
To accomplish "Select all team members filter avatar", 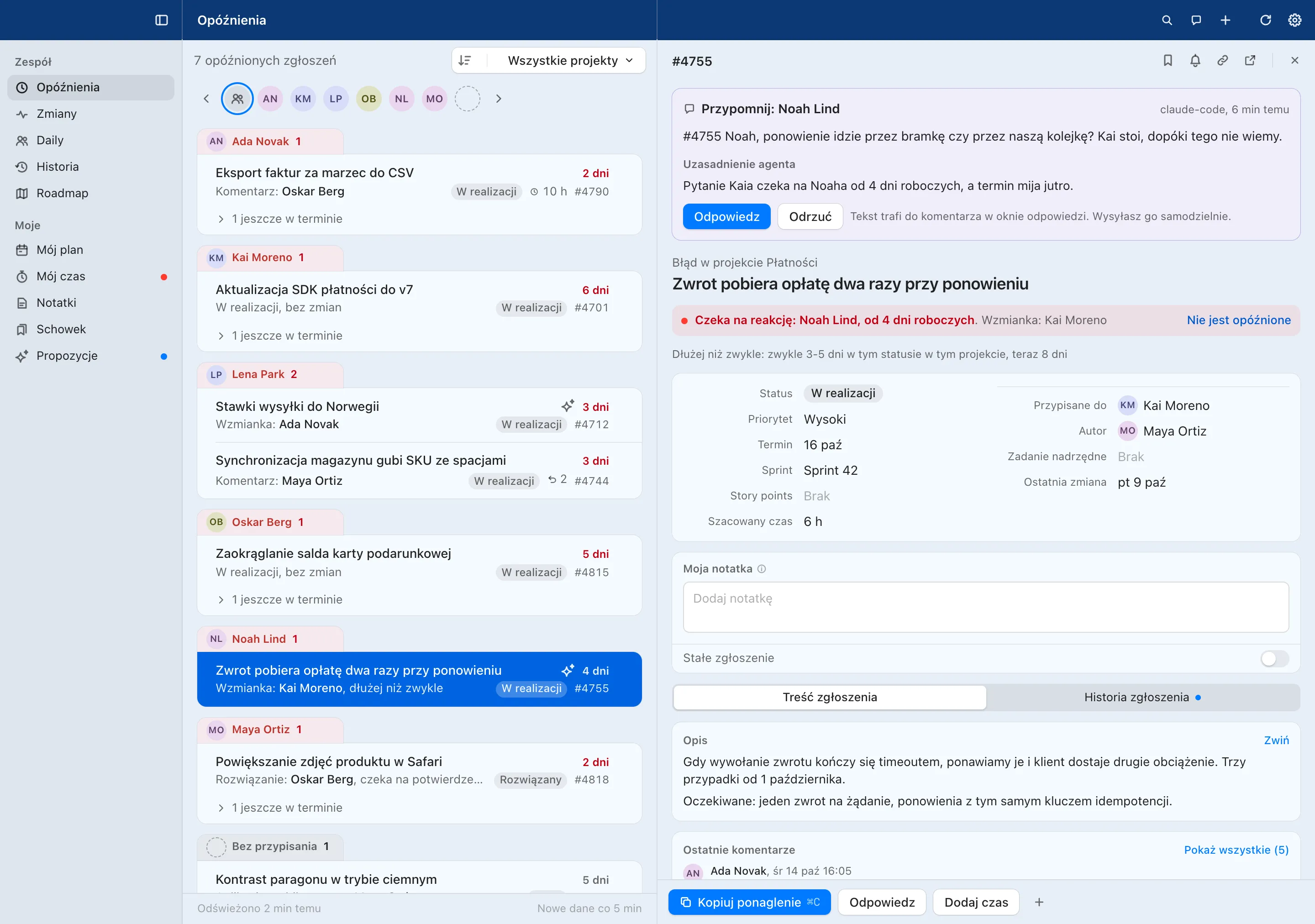I will [x=237, y=99].
